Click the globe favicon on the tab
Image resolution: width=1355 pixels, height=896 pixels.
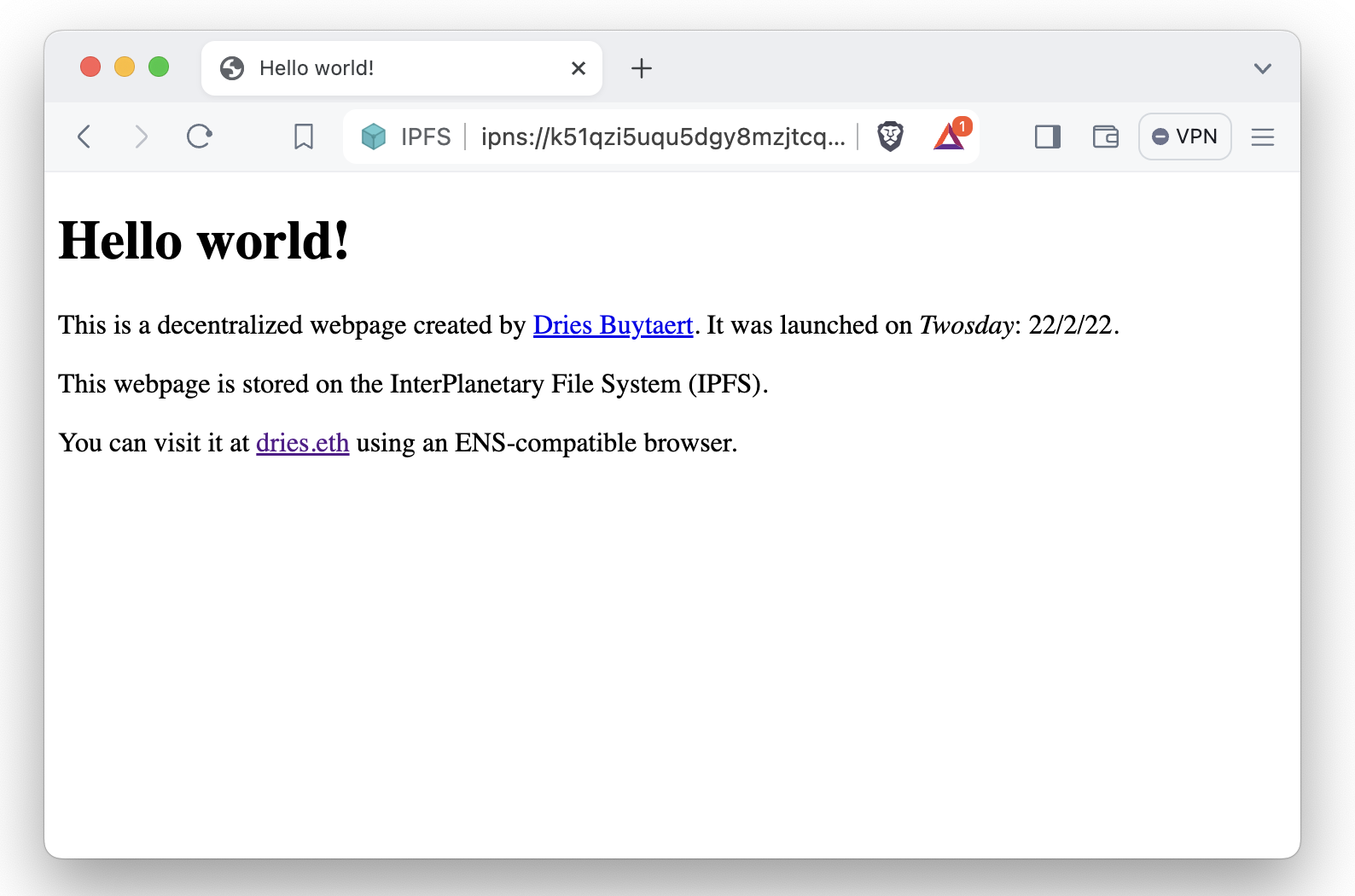coord(232,68)
